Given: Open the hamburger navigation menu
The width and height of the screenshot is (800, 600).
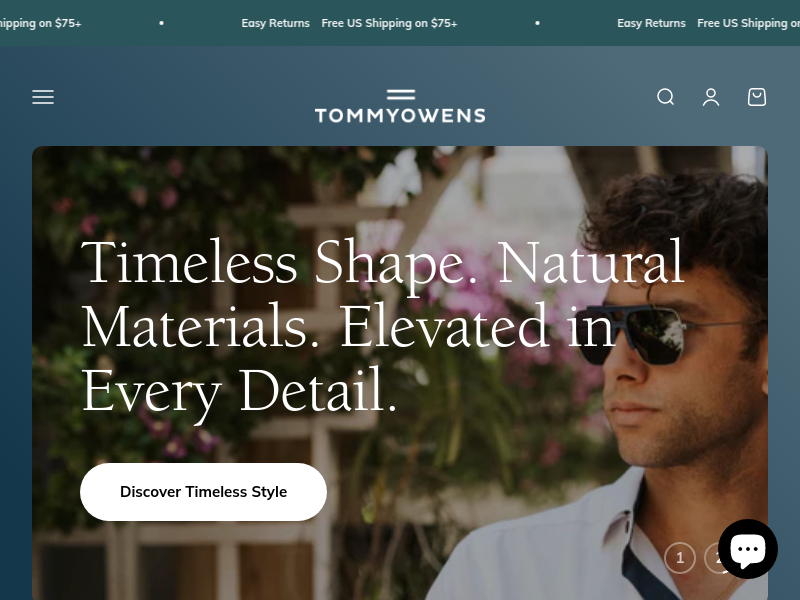Looking at the screenshot, I should 43,97.
